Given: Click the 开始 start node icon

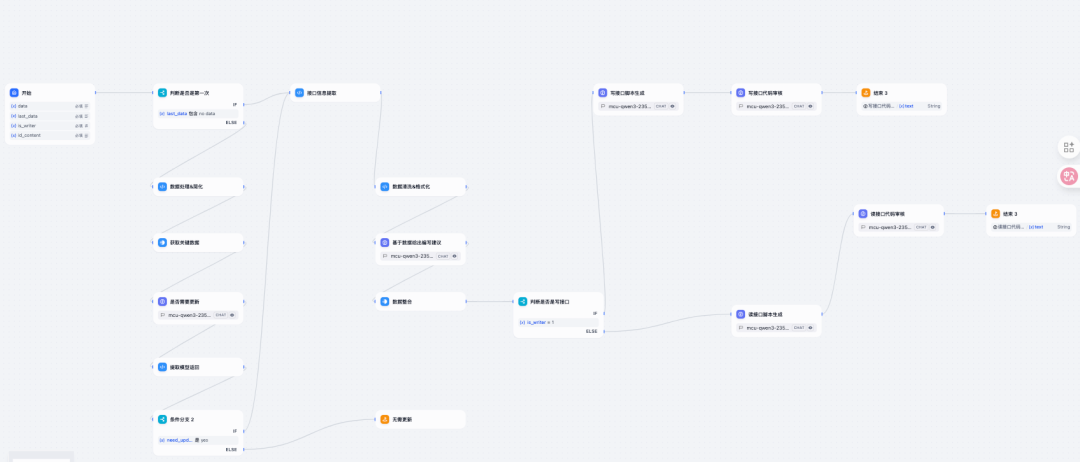Looking at the screenshot, I should point(14,92).
